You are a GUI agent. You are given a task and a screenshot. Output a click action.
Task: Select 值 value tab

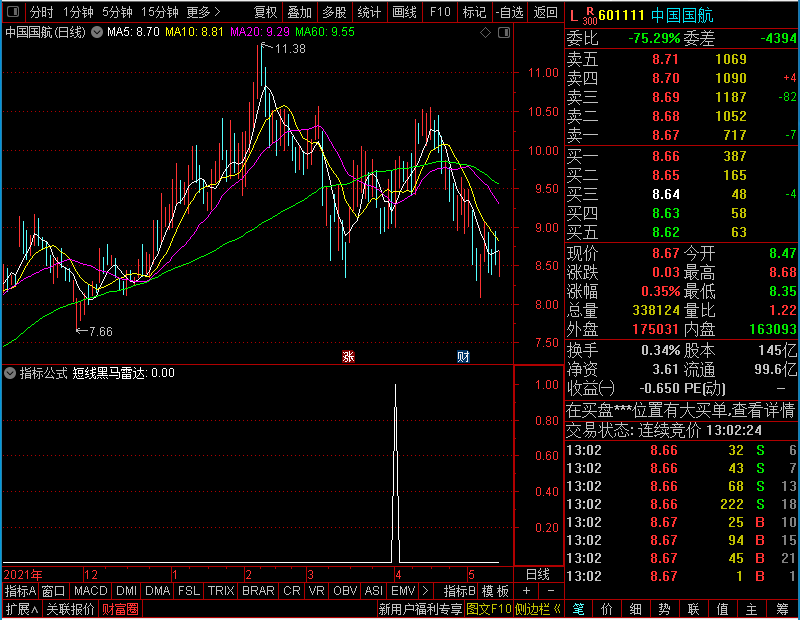click(x=722, y=609)
